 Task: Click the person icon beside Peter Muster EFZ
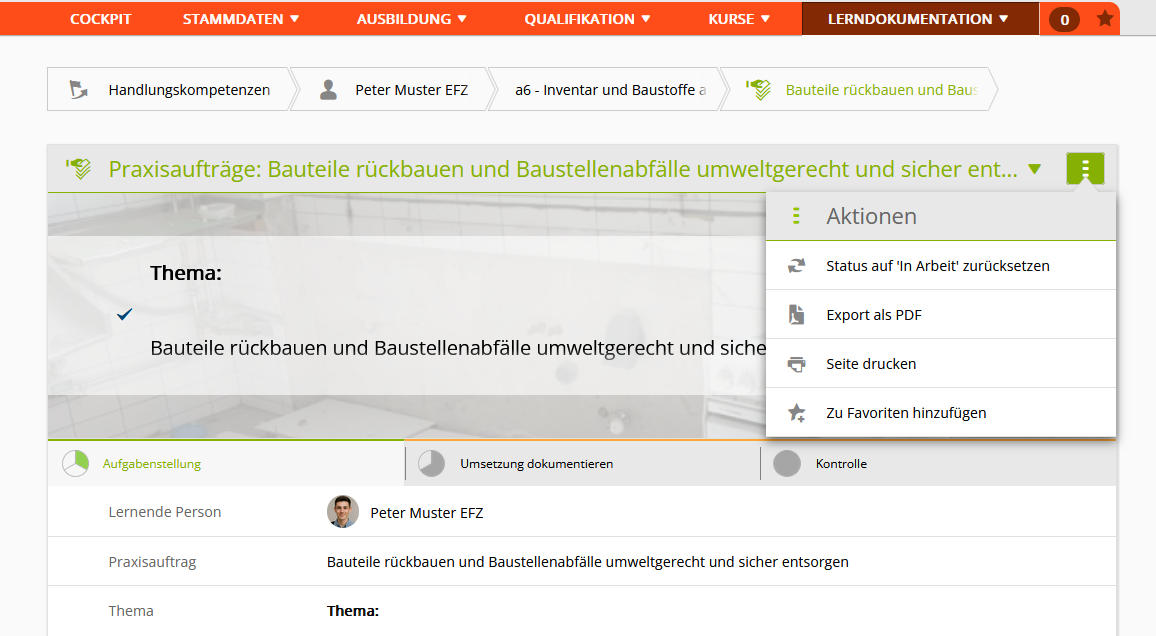[x=328, y=90]
